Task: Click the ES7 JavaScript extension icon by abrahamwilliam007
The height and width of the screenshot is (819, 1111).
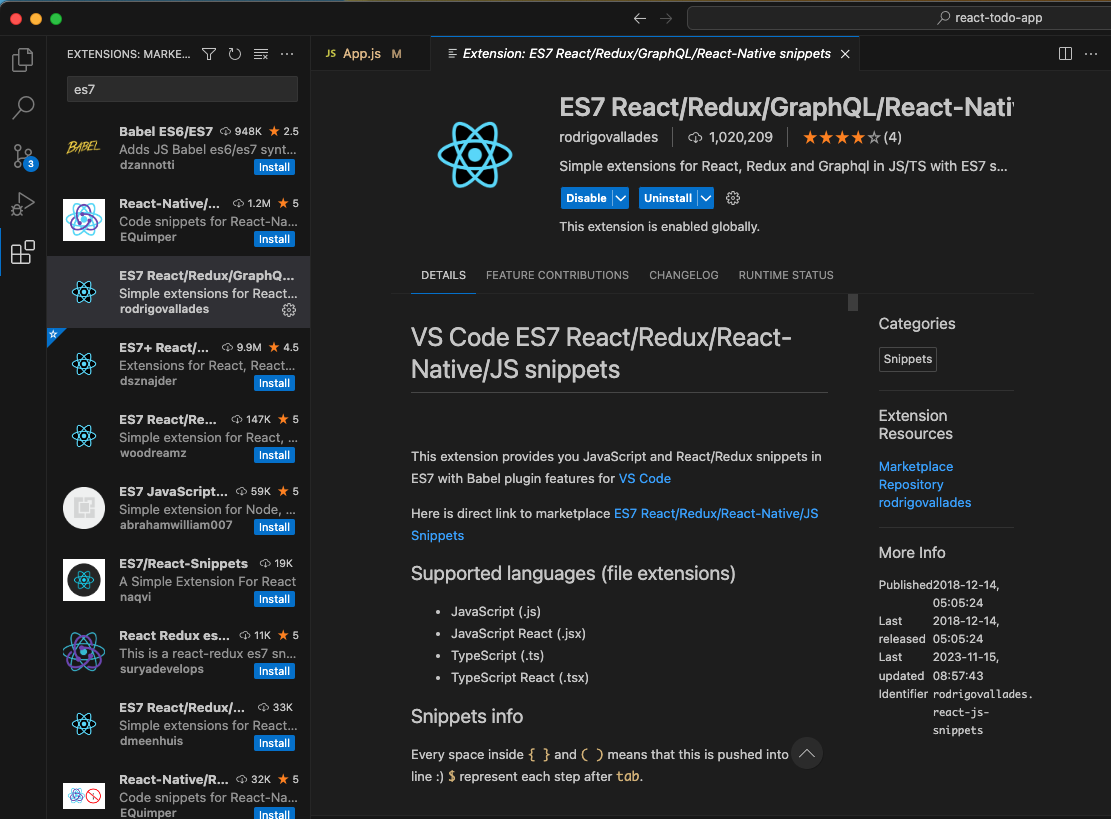Action: point(84,508)
